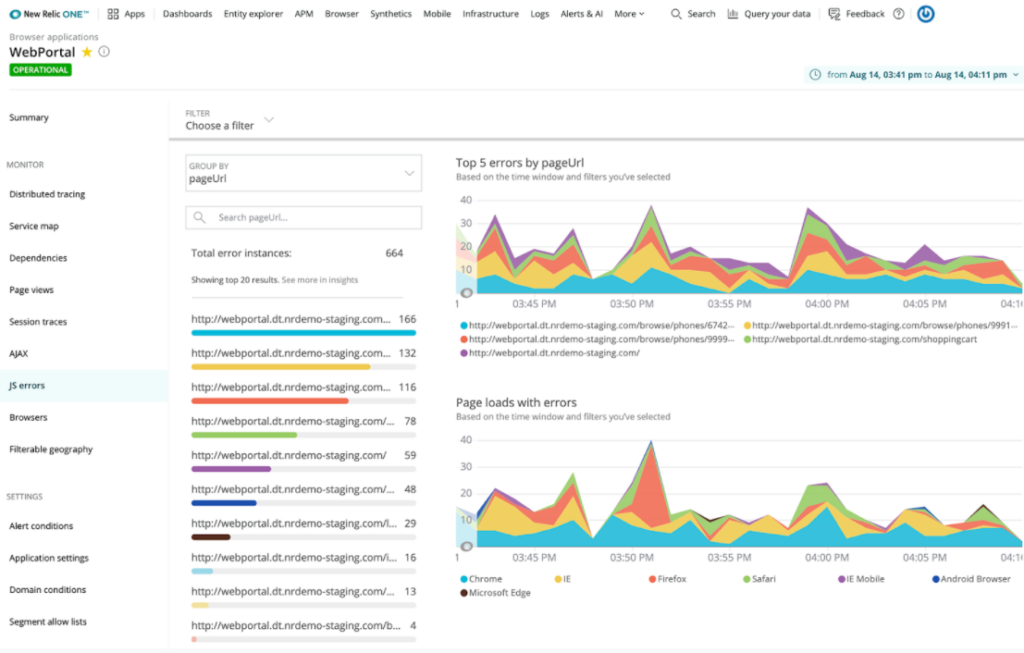Click the Firefox legend dot
The image size is (1024, 653).
(652, 579)
